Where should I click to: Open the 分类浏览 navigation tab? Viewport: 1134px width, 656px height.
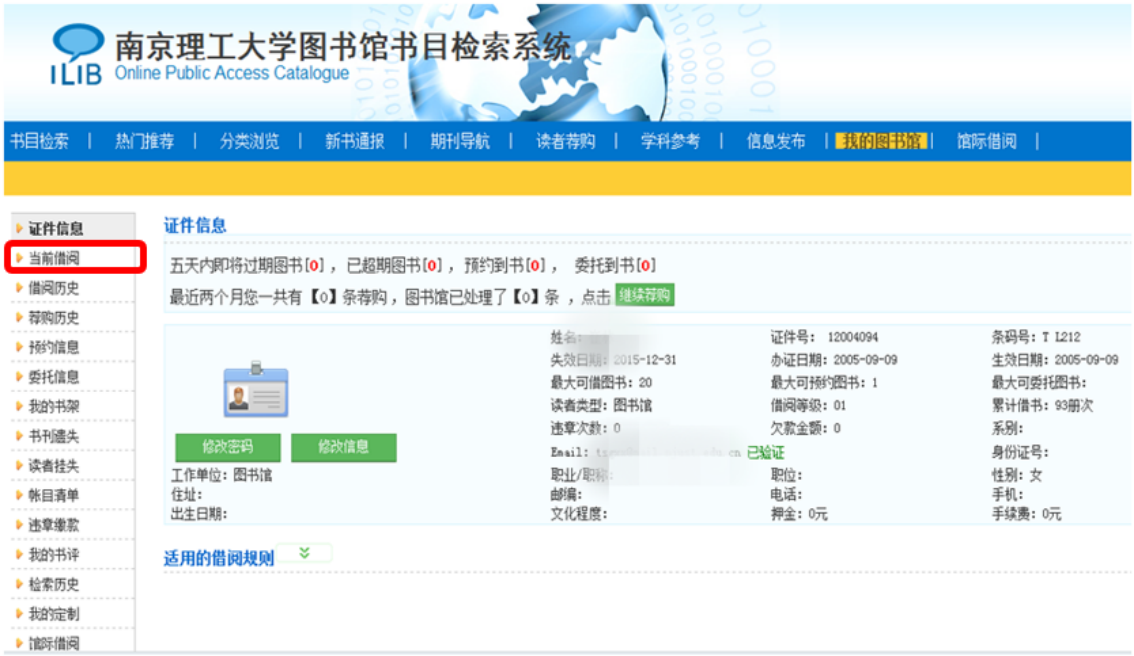(x=250, y=141)
